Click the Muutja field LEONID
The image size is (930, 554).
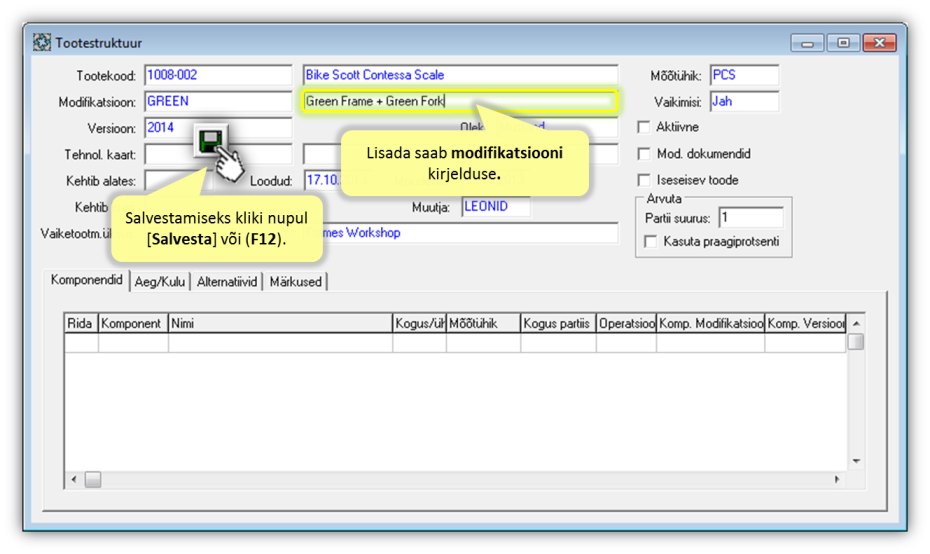(496, 206)
